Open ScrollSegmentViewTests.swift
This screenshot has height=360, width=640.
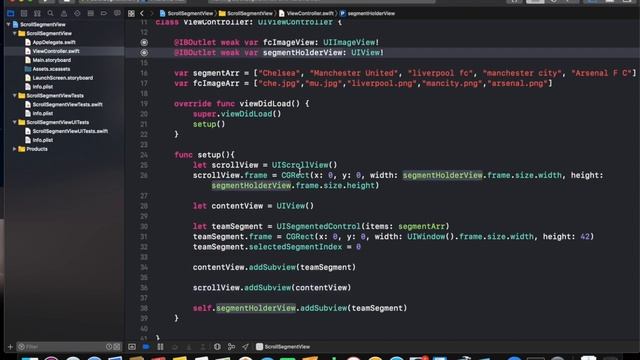(x=67, y=104)
